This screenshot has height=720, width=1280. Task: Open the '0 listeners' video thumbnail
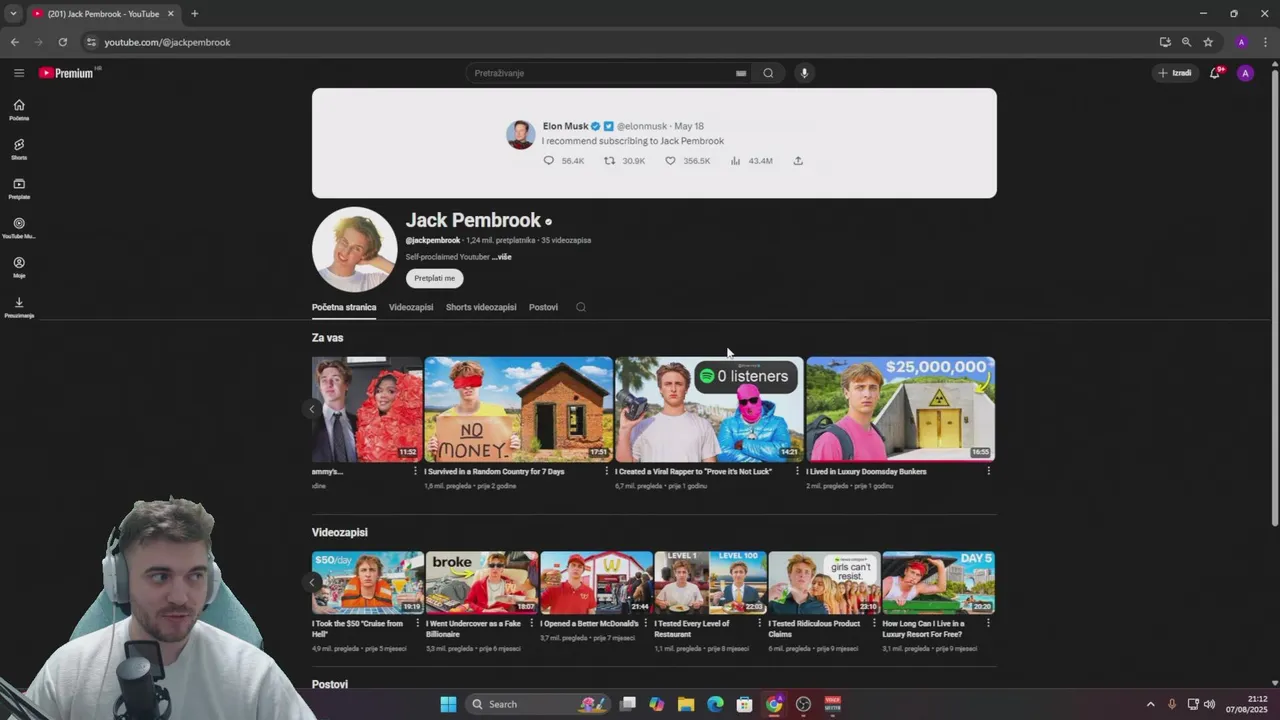coord(709,409)
